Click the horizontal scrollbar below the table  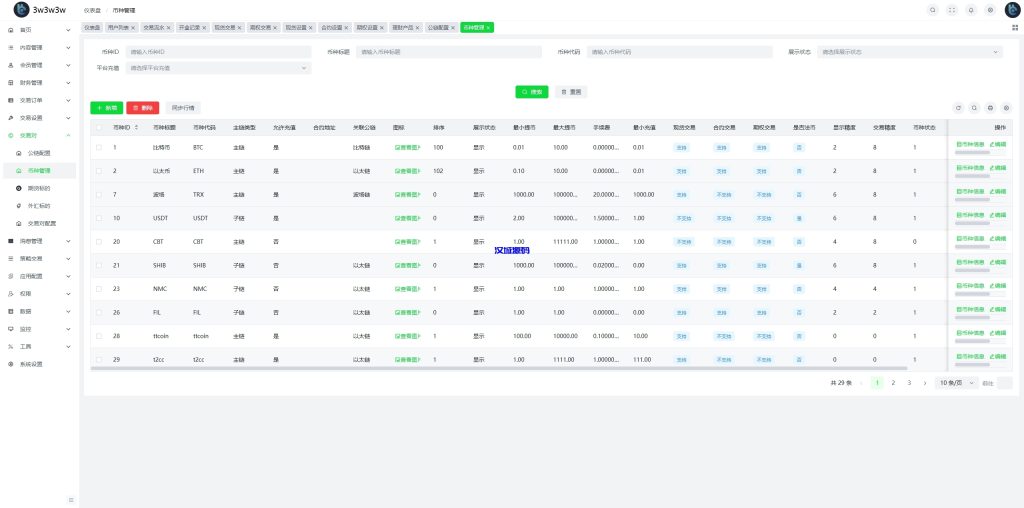pos(400,368)
